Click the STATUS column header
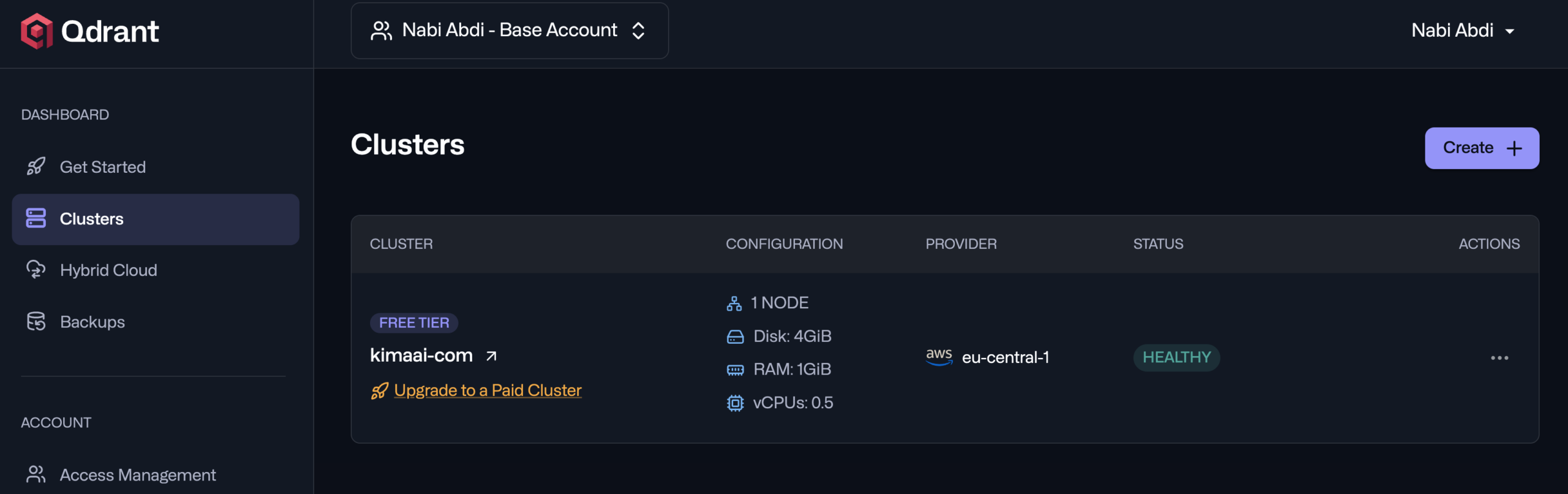This screenshot has height=494, width=1568. click(x=1158, y=244)
